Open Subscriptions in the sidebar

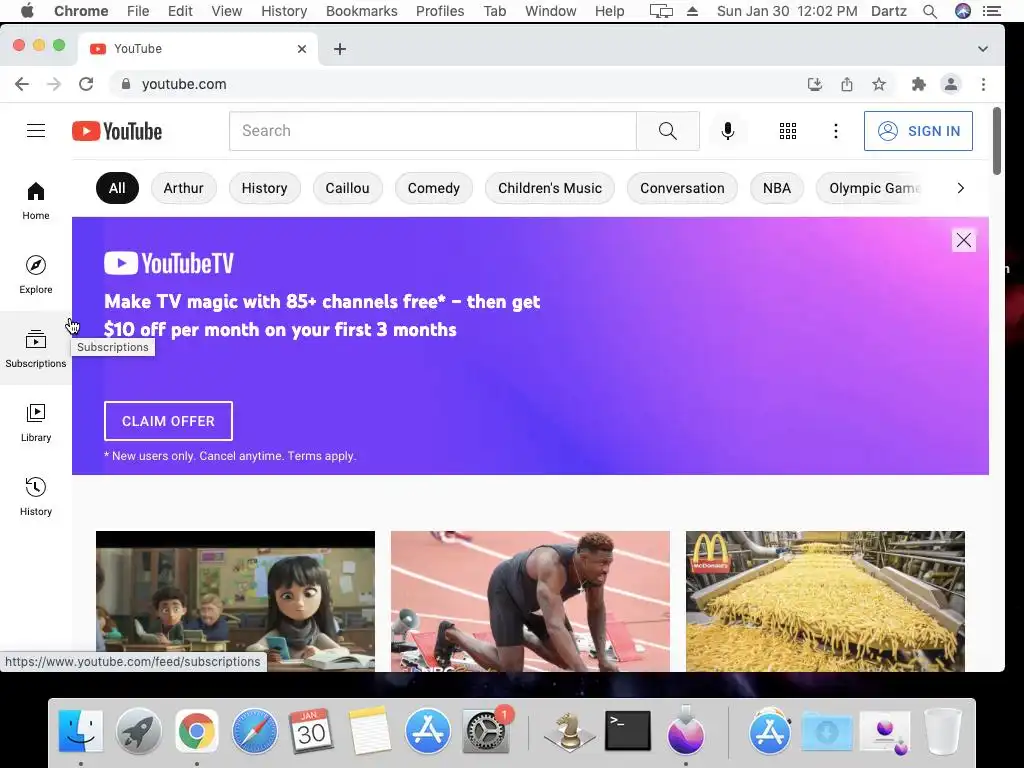coord(36,348)
